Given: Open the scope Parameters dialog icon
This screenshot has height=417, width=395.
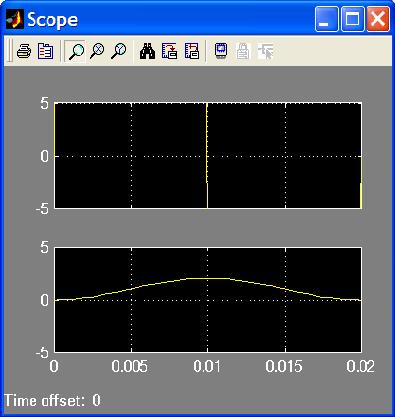Looking at the screenshot, I should [45, 51].
